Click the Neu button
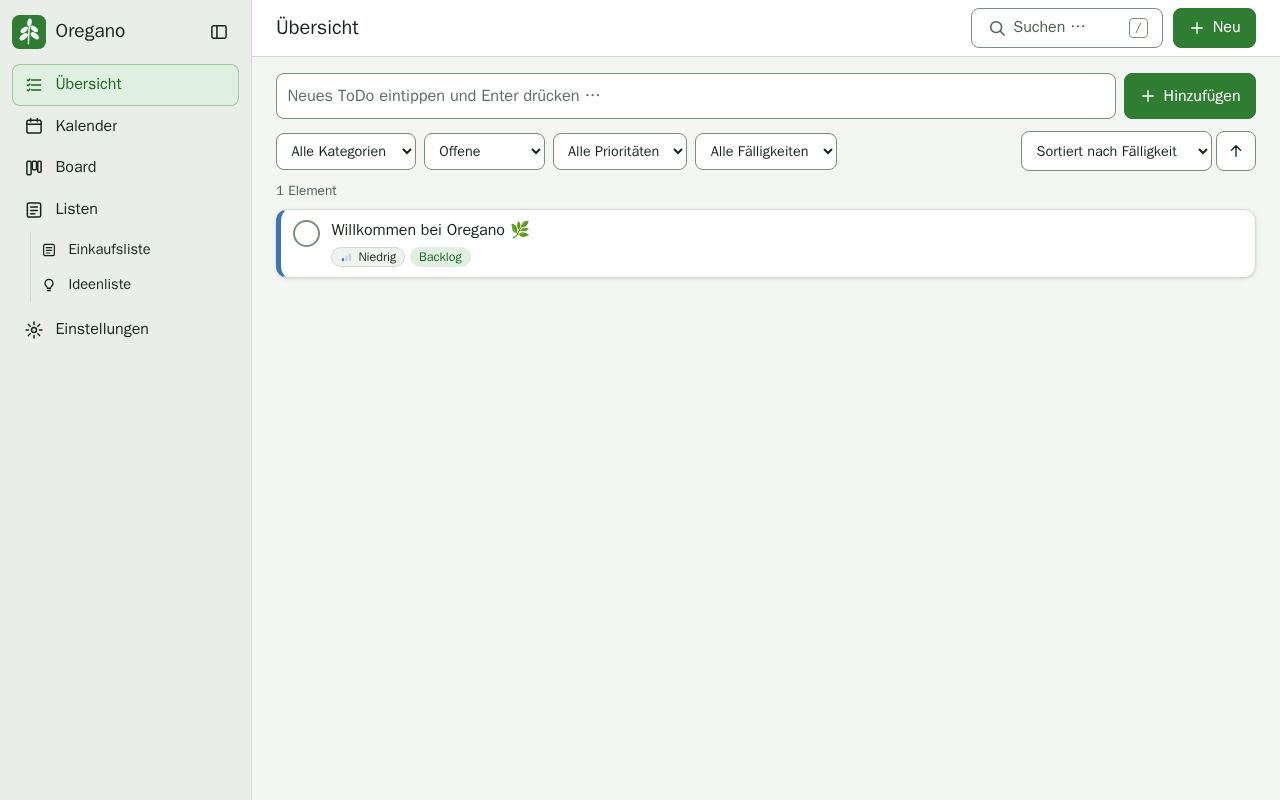Viewport: 1280px width, 800px height. coord(1214,28)
